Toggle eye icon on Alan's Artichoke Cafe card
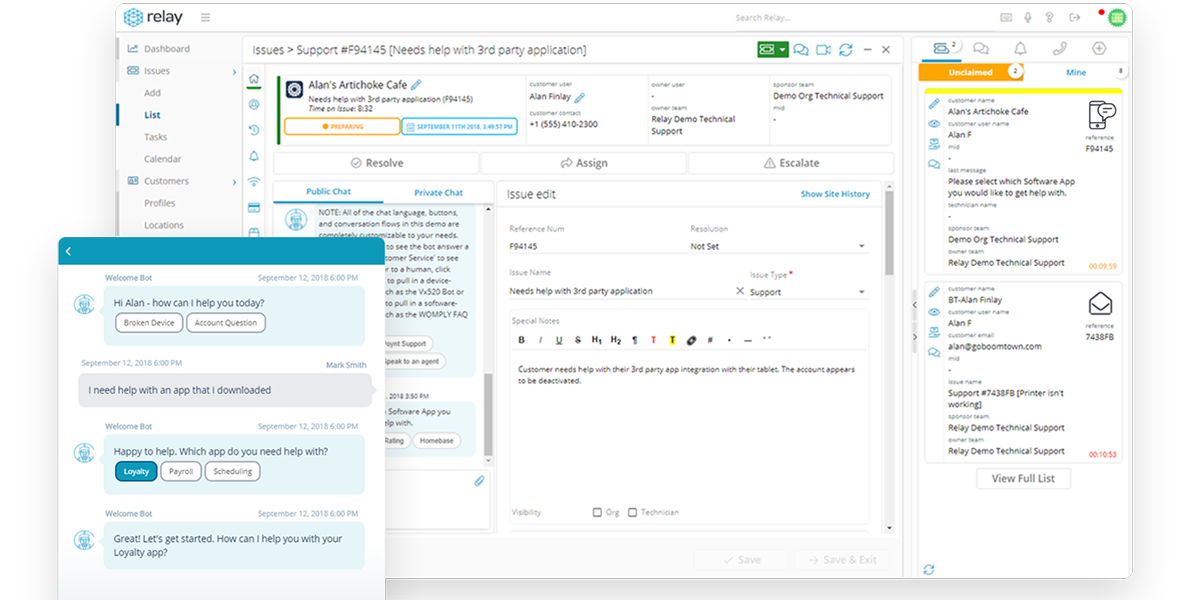The width and height of the screenshot is (1200, 600). (933, 124)
